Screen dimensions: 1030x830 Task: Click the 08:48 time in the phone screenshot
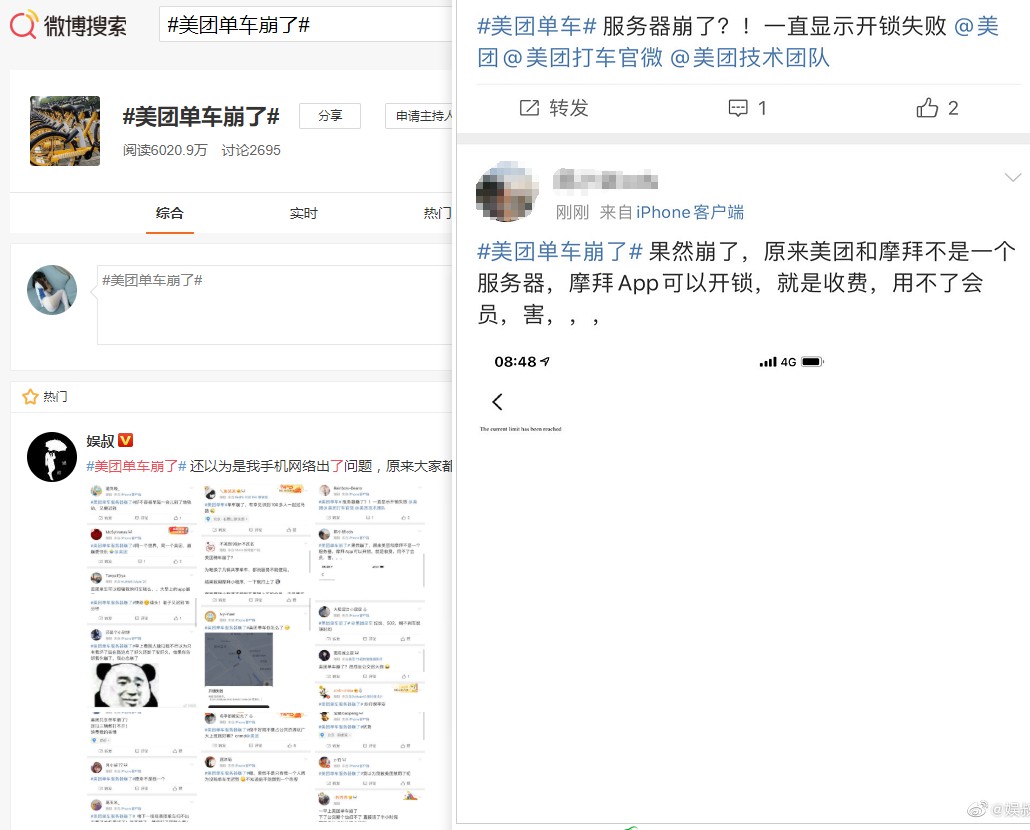pos(516,362)
